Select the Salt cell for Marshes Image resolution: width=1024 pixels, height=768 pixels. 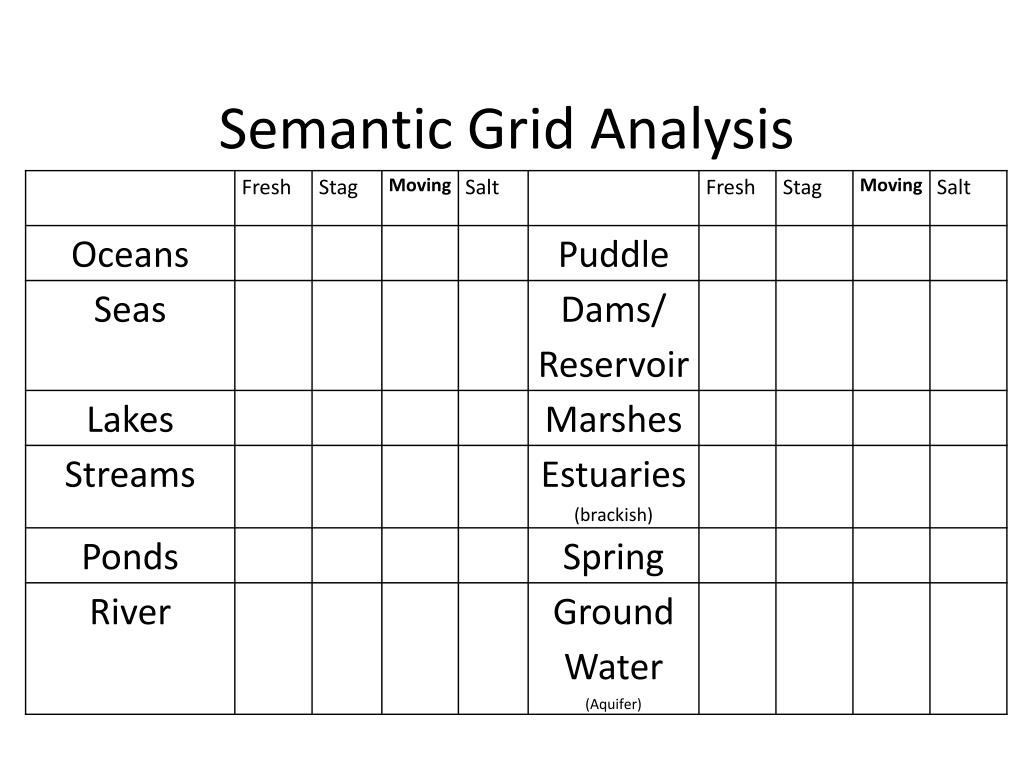[x=968, y=418]
